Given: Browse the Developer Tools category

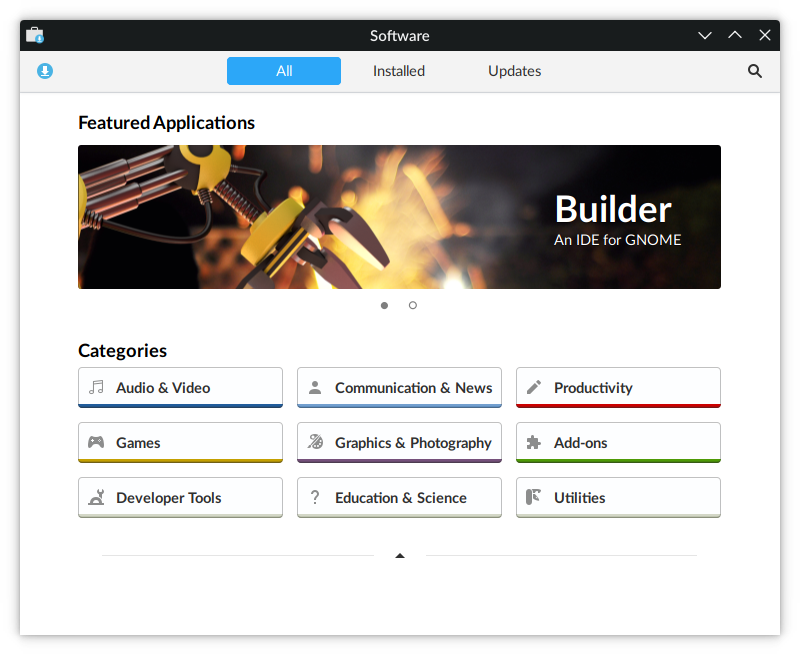Looking at the screenshot, I should click(181, 498).
